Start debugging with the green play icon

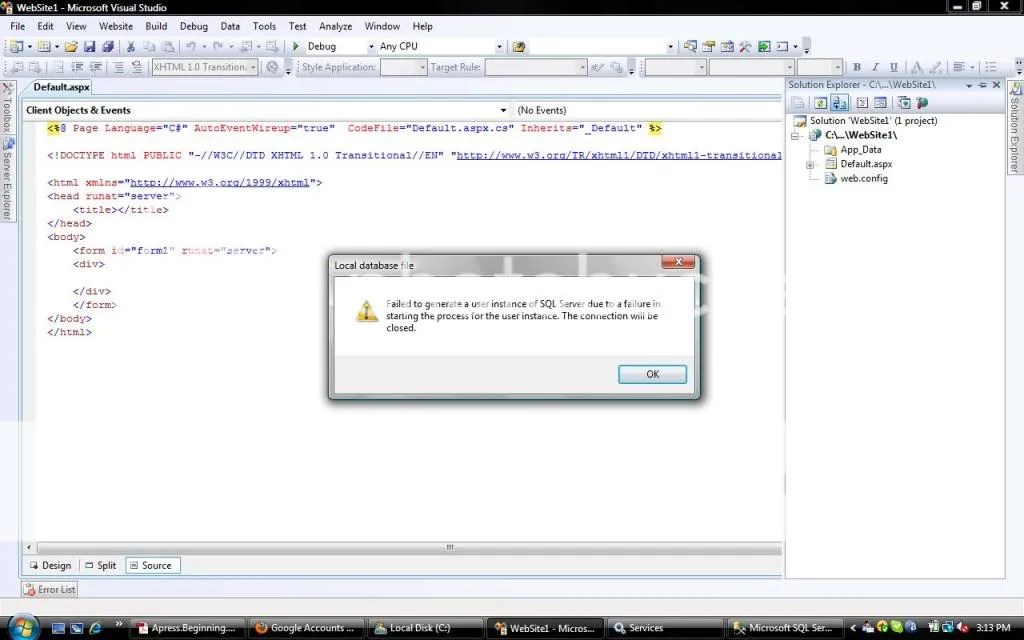click(x=297, y=46)
